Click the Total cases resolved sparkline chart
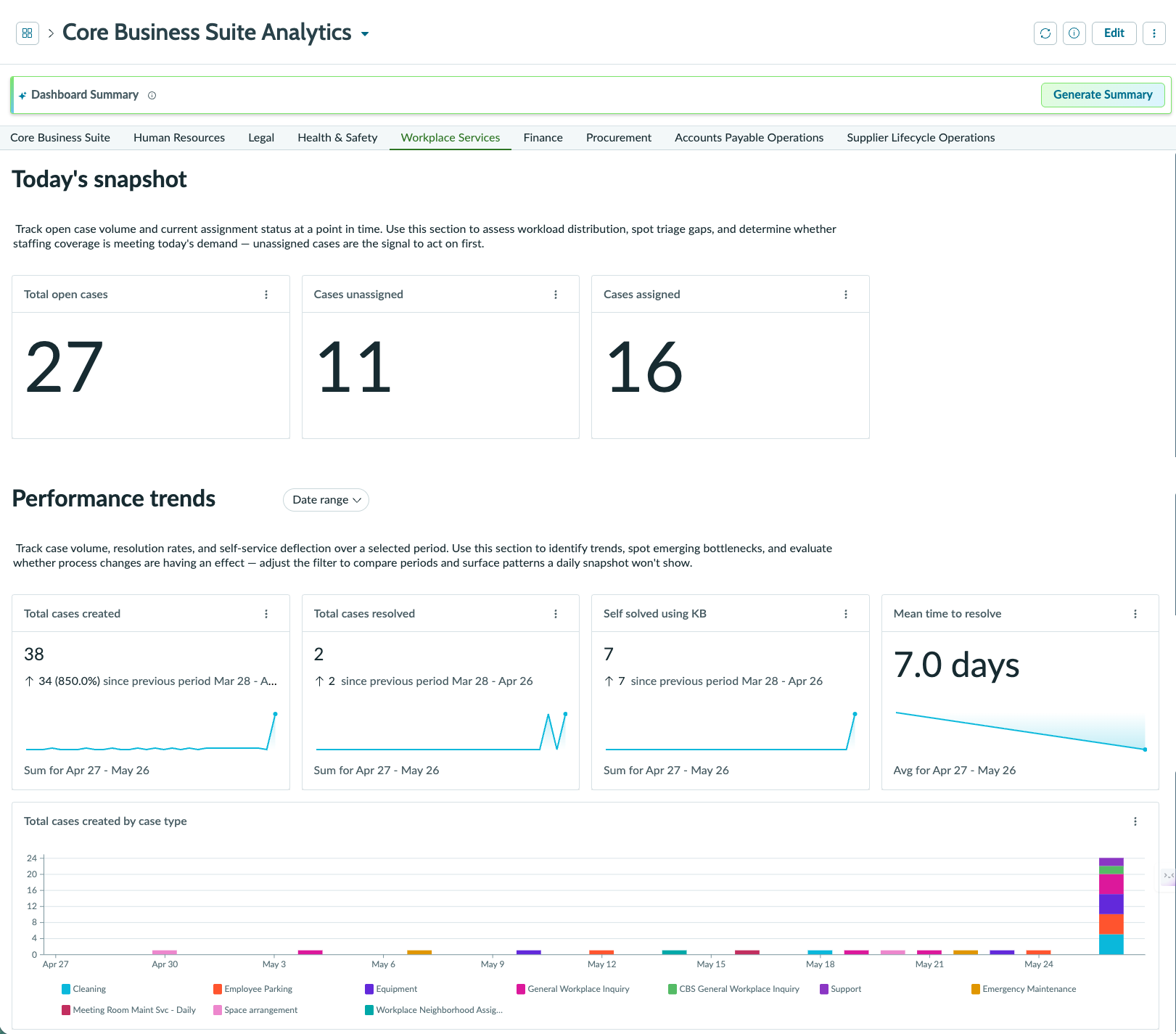Viewport: 1176px width, 1034px height. point(440,731)
